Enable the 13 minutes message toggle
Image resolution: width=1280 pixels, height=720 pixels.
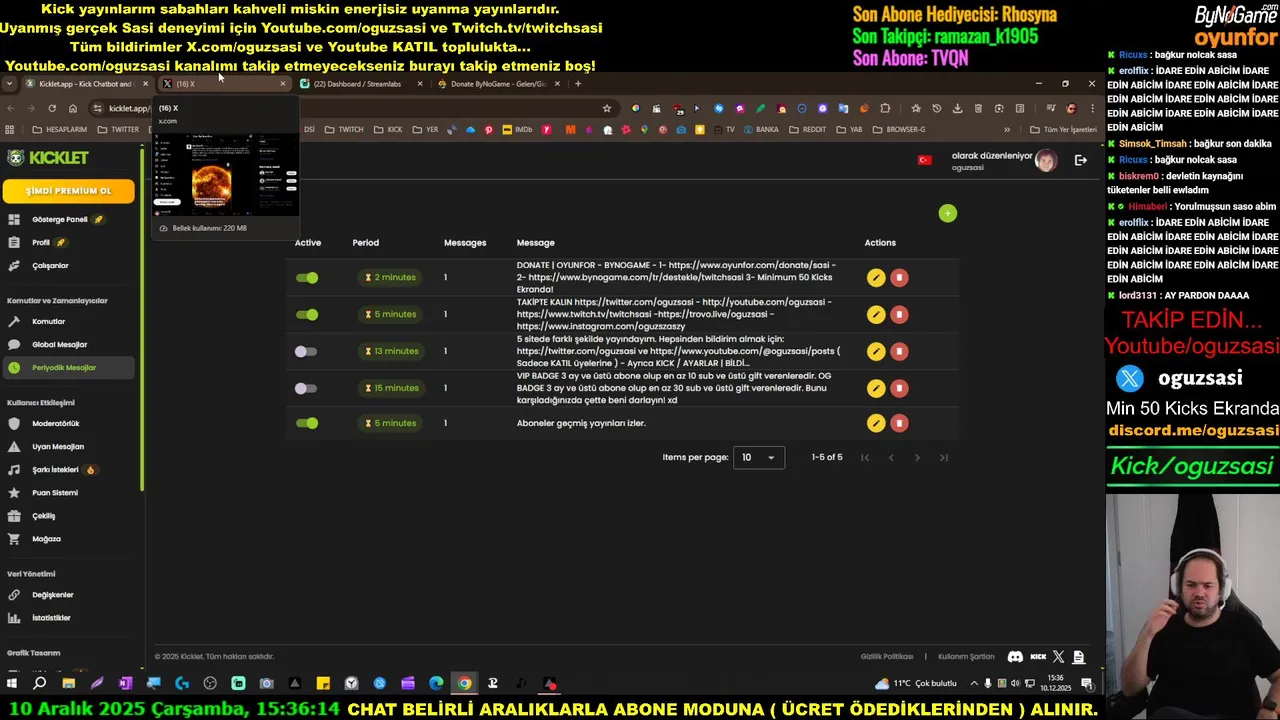306,351
